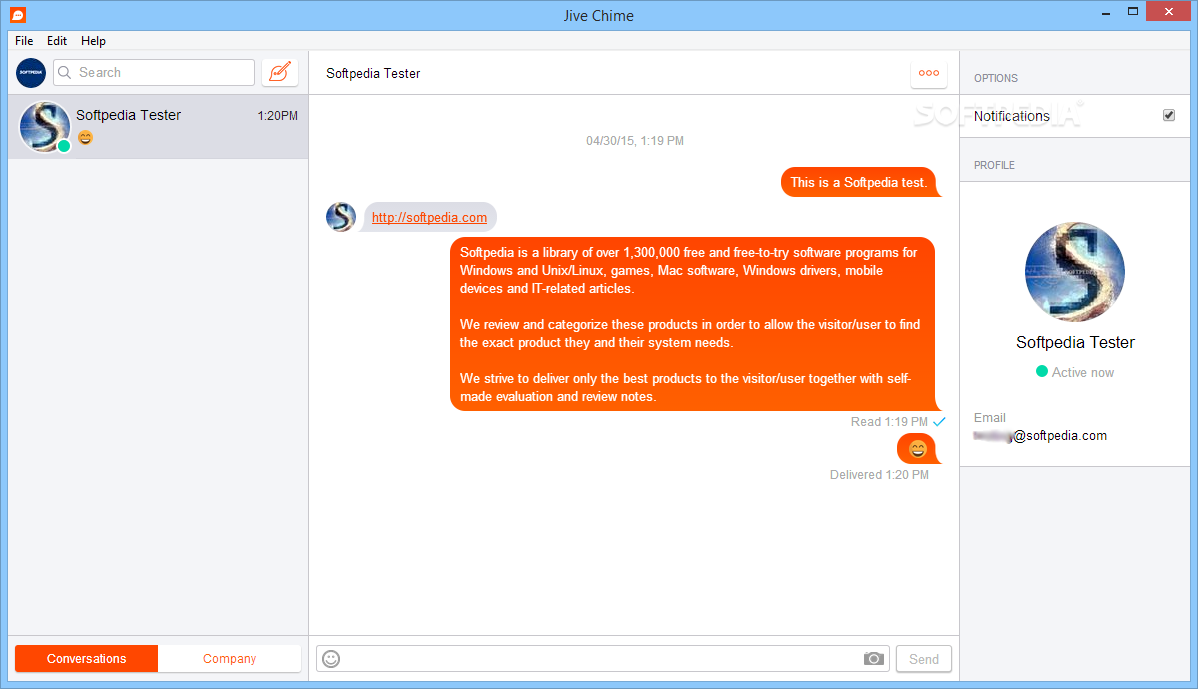Click the Softpedia Tester name under profile picture
The image size is (1198, 689).
[x=1075, y=342]
